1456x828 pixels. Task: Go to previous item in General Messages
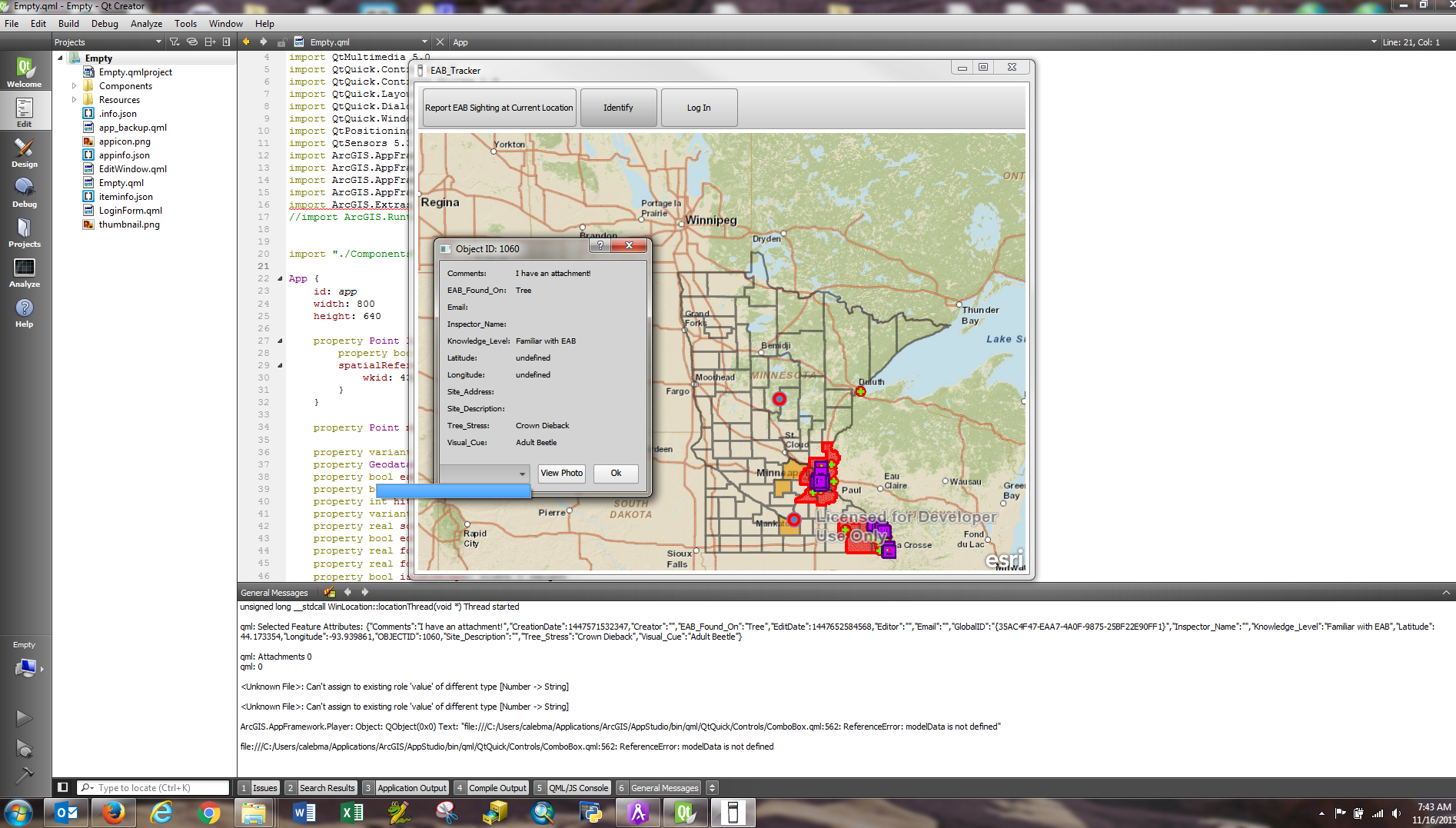pyautogui.click(x=347, y=592)
